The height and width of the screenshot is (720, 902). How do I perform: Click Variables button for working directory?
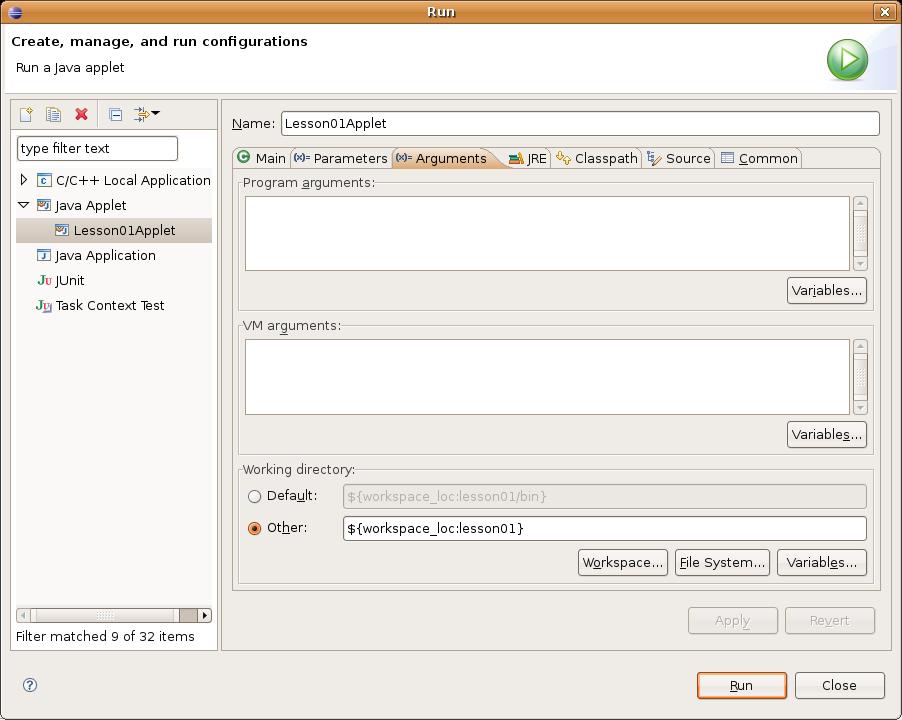pyautogui.click(x=821, y=562)
